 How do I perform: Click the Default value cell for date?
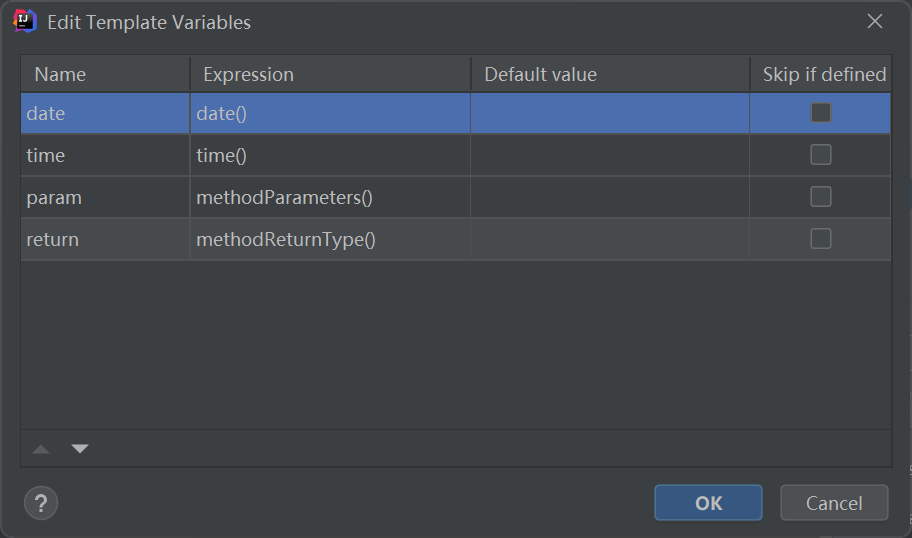(x=610, y=113)
